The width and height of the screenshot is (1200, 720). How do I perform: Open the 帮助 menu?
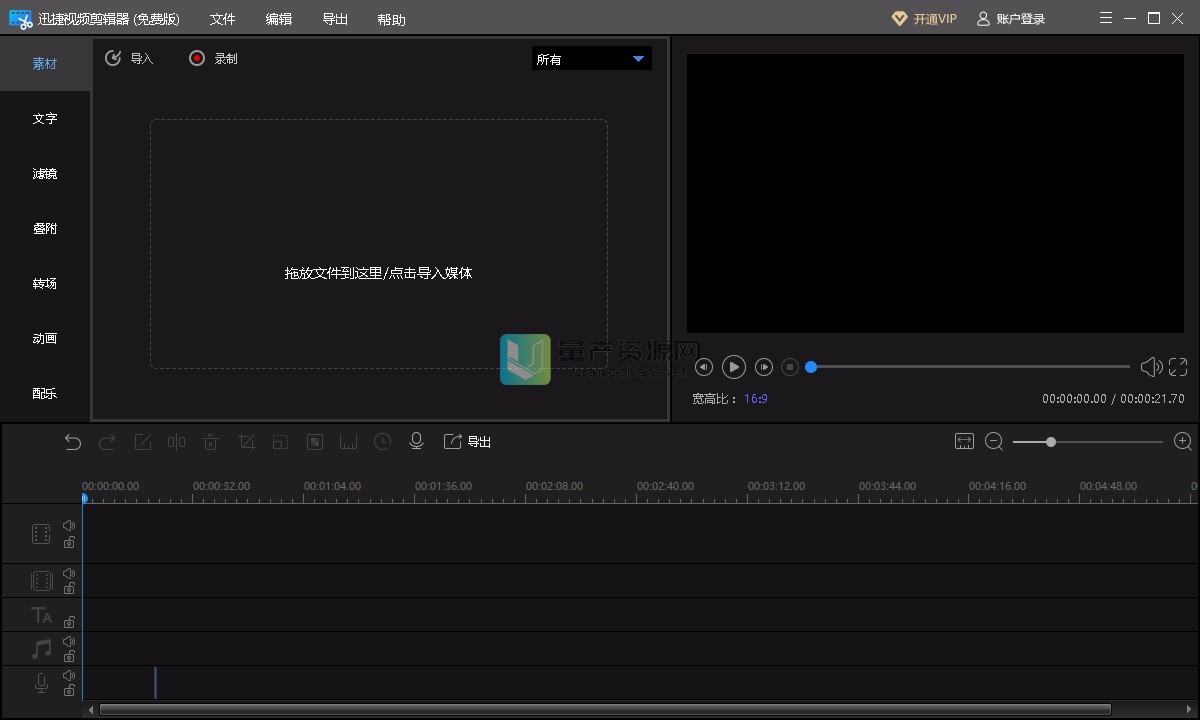(x=391, y=19)
